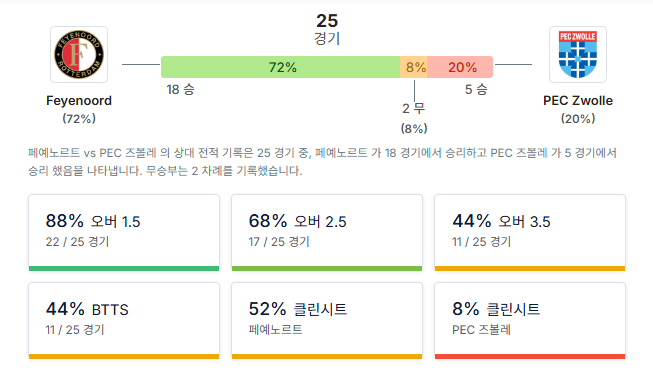Open the 8% 클린시트 PEC 즈볼레 card
Screen dimensions: 653x372
coord(530,320)
